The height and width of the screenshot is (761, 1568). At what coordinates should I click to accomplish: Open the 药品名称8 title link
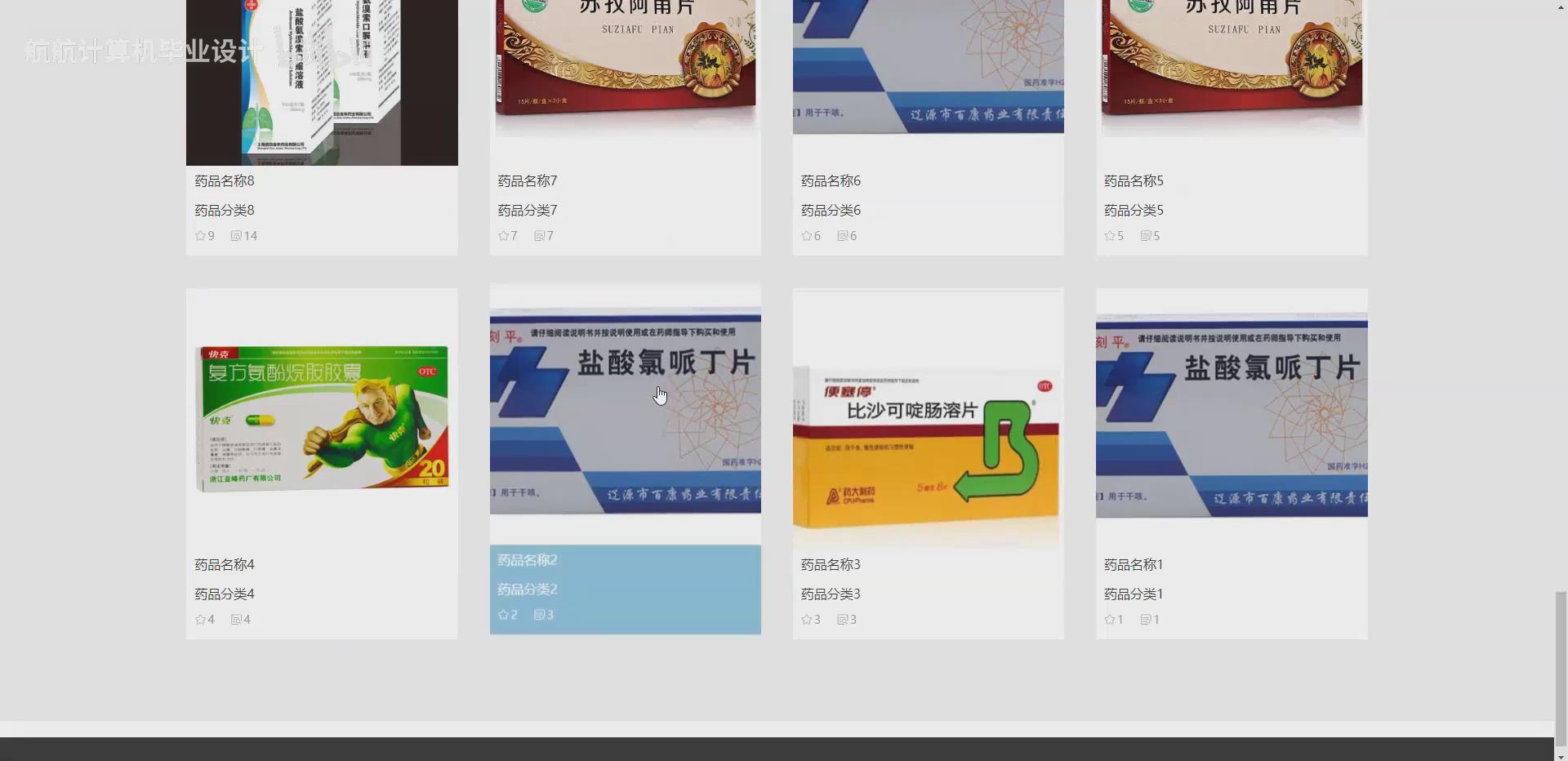pyautogui.click(x=225, y=181)
